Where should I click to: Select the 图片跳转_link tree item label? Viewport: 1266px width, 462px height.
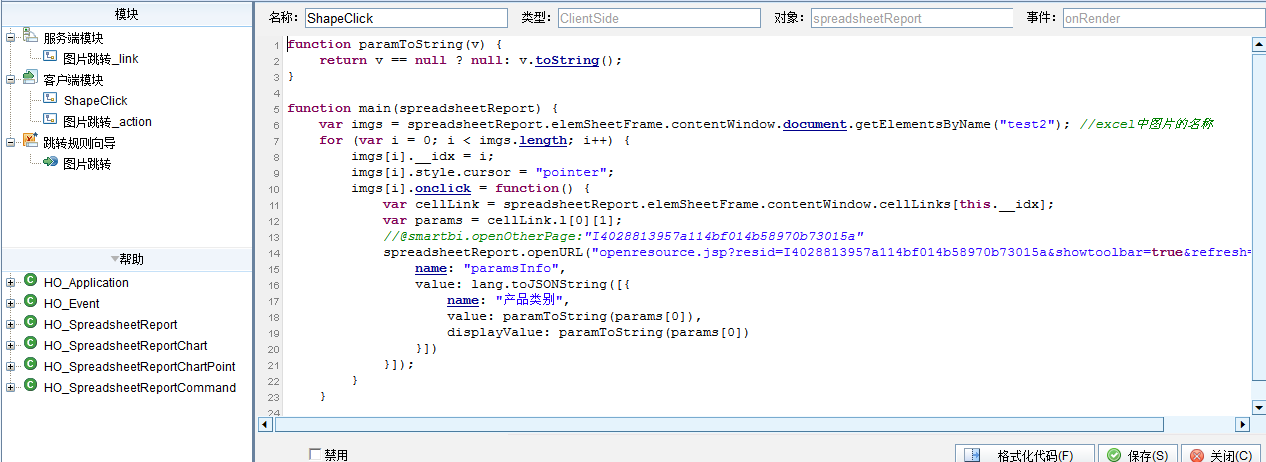(100, 59)
